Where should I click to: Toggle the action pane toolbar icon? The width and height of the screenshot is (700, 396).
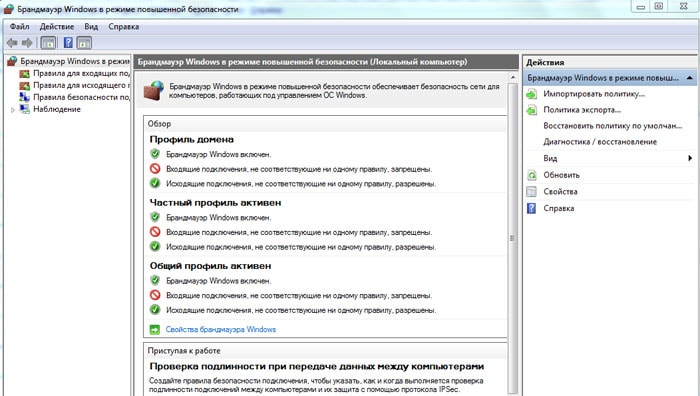point(84,43)
